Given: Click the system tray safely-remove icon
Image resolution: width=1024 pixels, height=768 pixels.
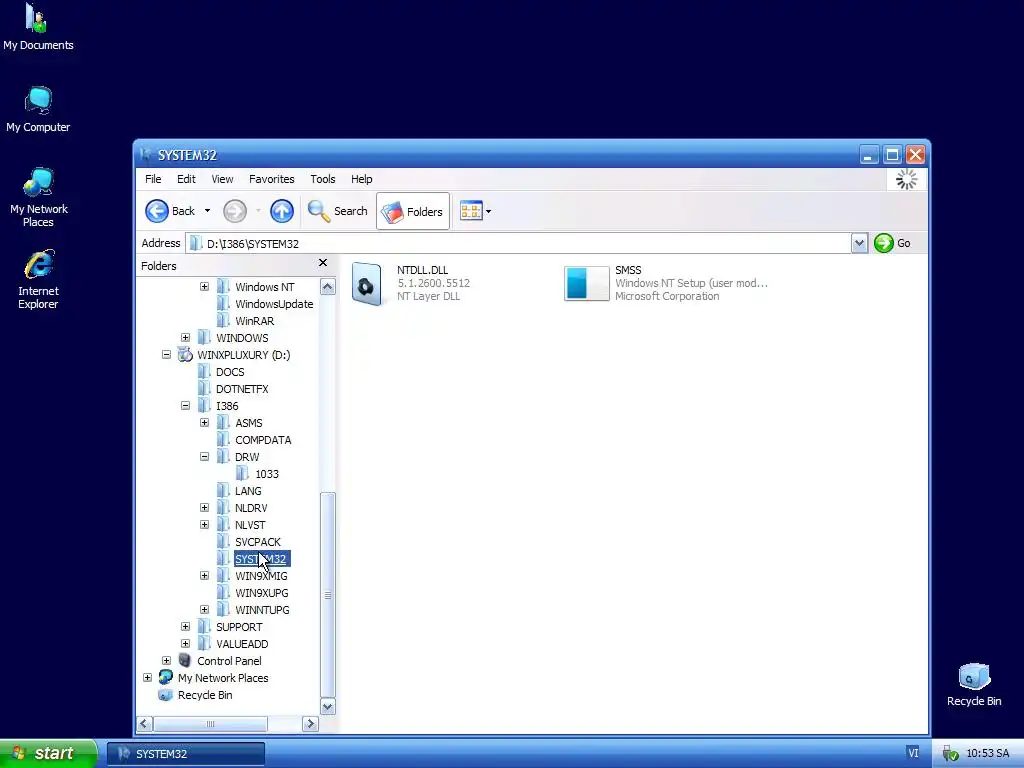Looking at the screenshot, I should coord(950,754).
